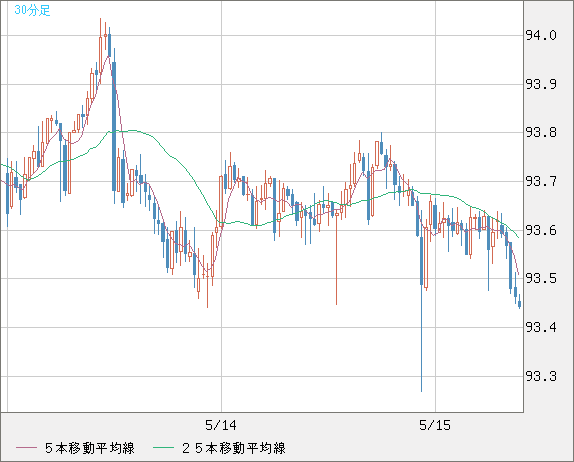Click the 93.8 price axis label
The image size is (574, 462).
point(541,133)
